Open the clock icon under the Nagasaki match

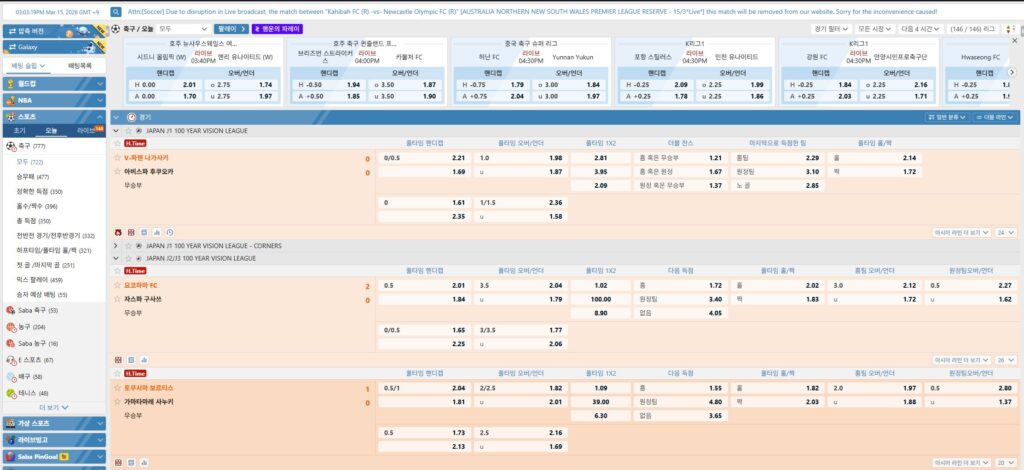point(169,232)
